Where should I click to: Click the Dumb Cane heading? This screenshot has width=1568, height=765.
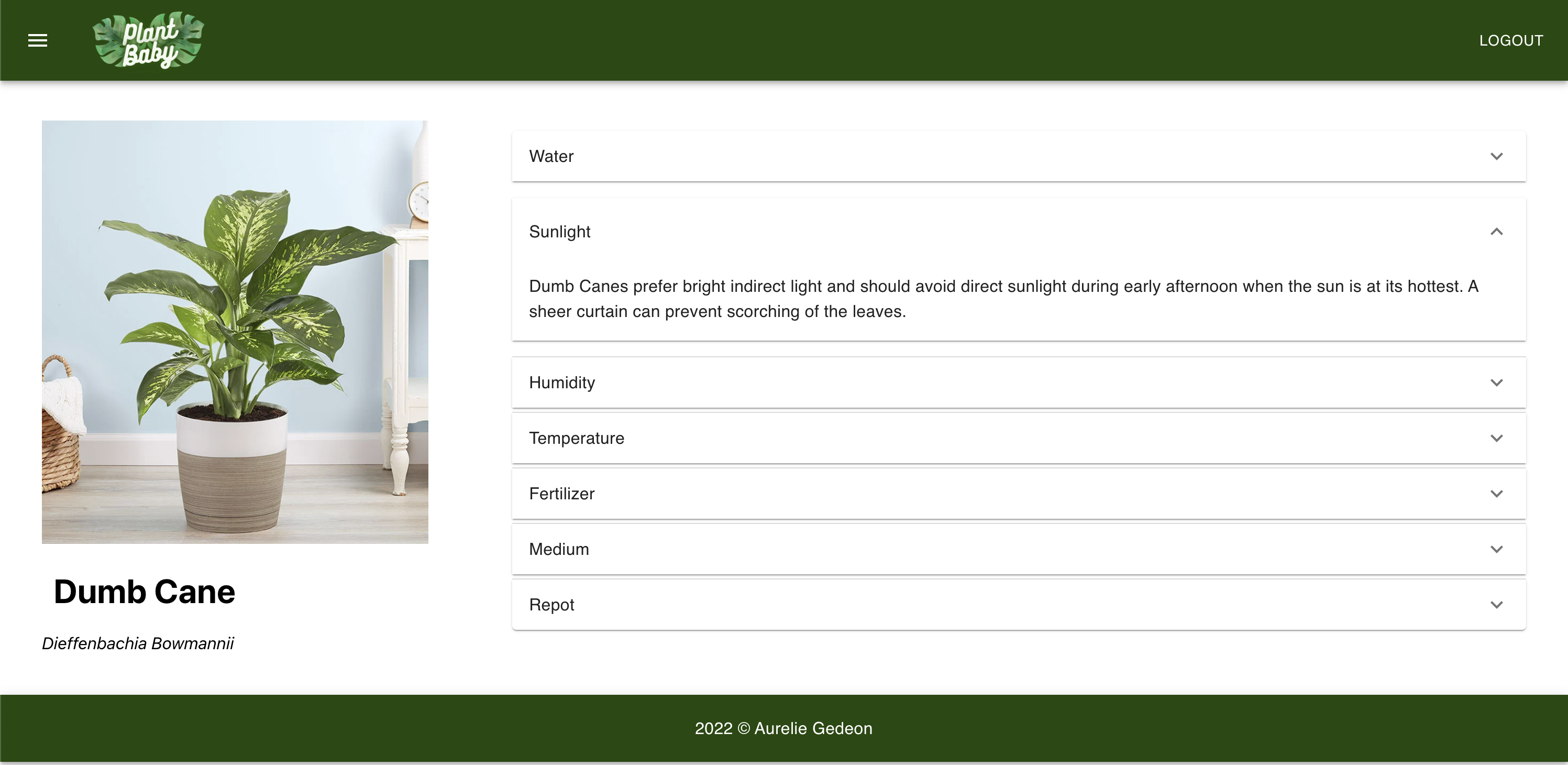pos(144,592)
